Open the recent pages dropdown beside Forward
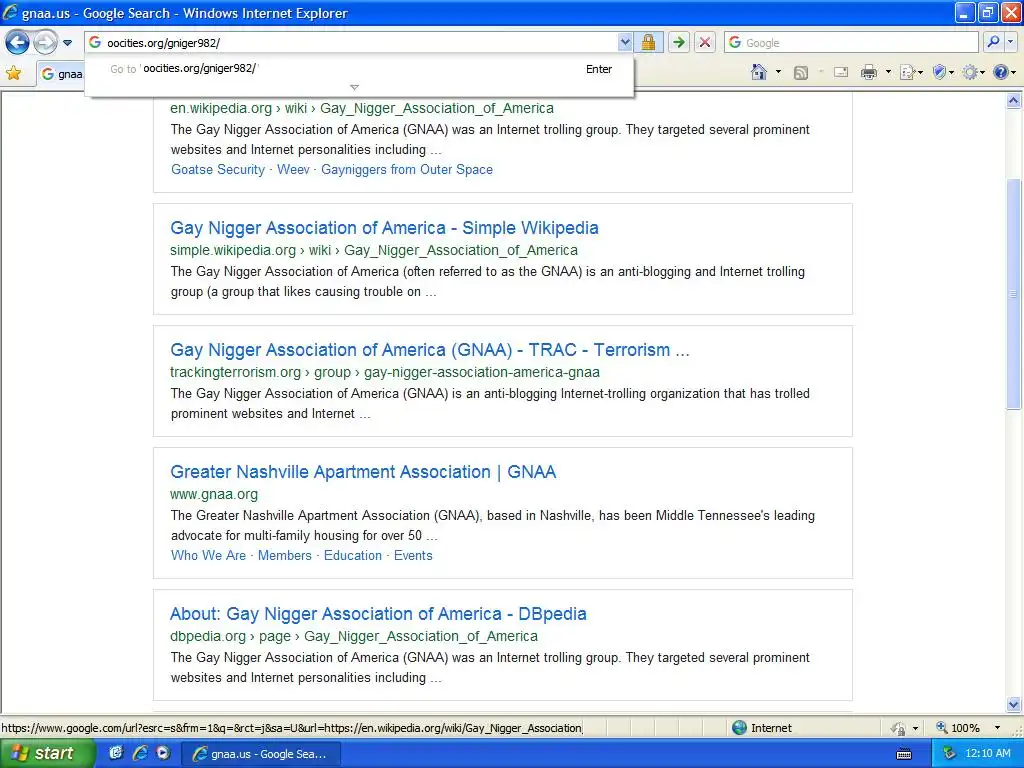The image size is (1024, 768). 67,43
